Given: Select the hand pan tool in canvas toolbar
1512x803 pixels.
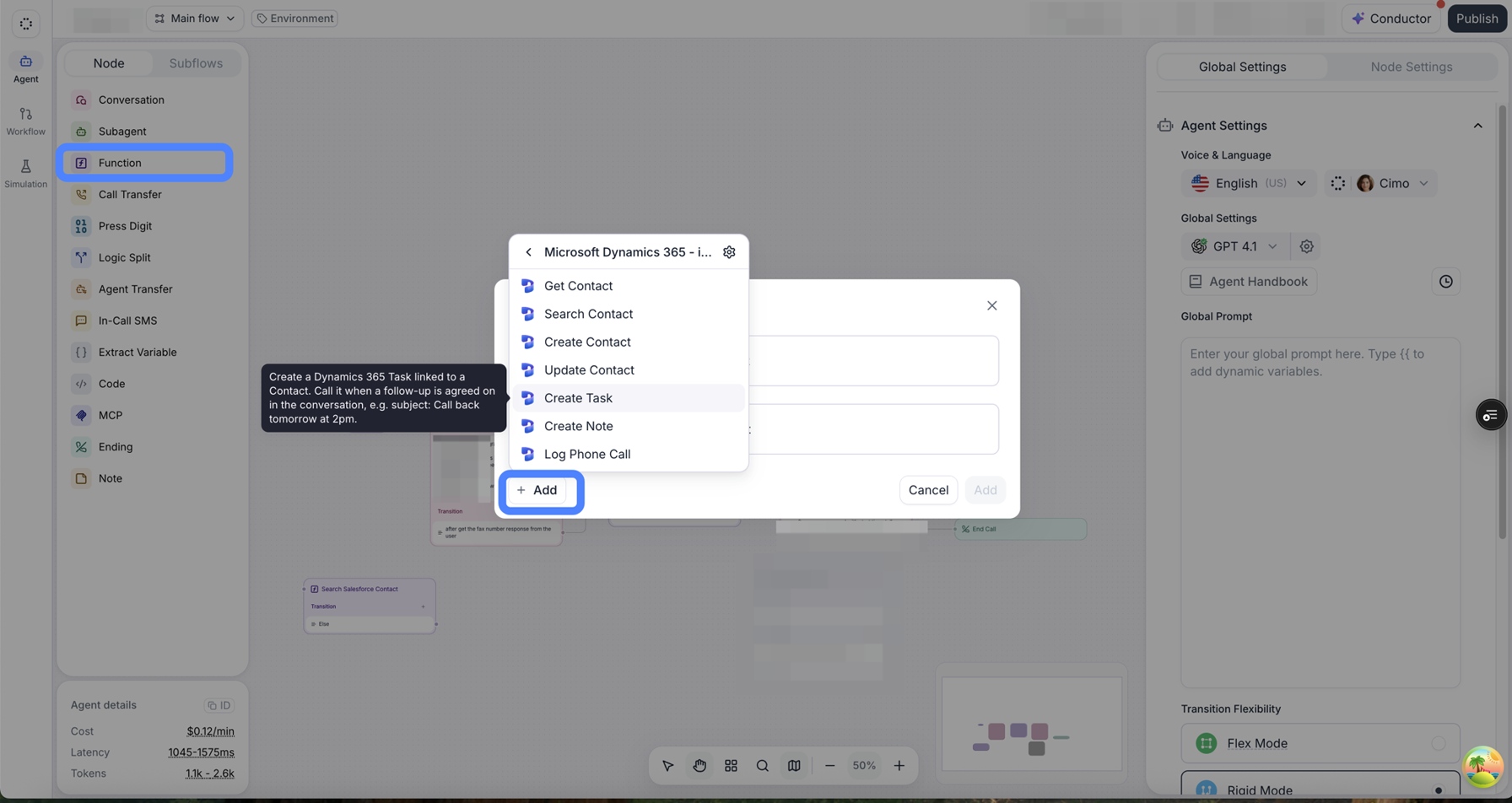Looking at the screenshot, I should (x=699, y=766).
